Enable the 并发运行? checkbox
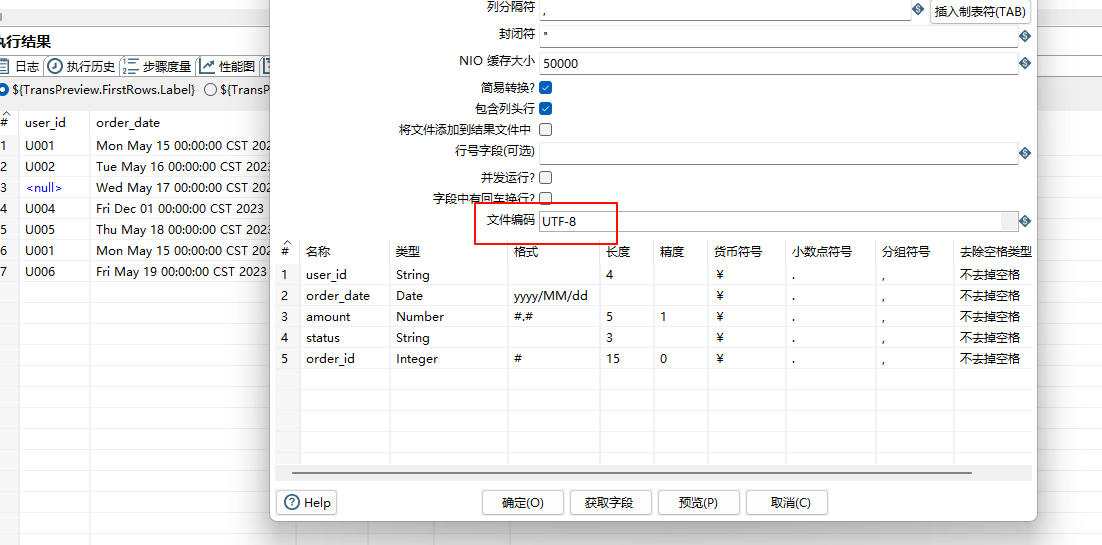The height and width of the screenshot is (545, 1102). (x=545, y=177)
